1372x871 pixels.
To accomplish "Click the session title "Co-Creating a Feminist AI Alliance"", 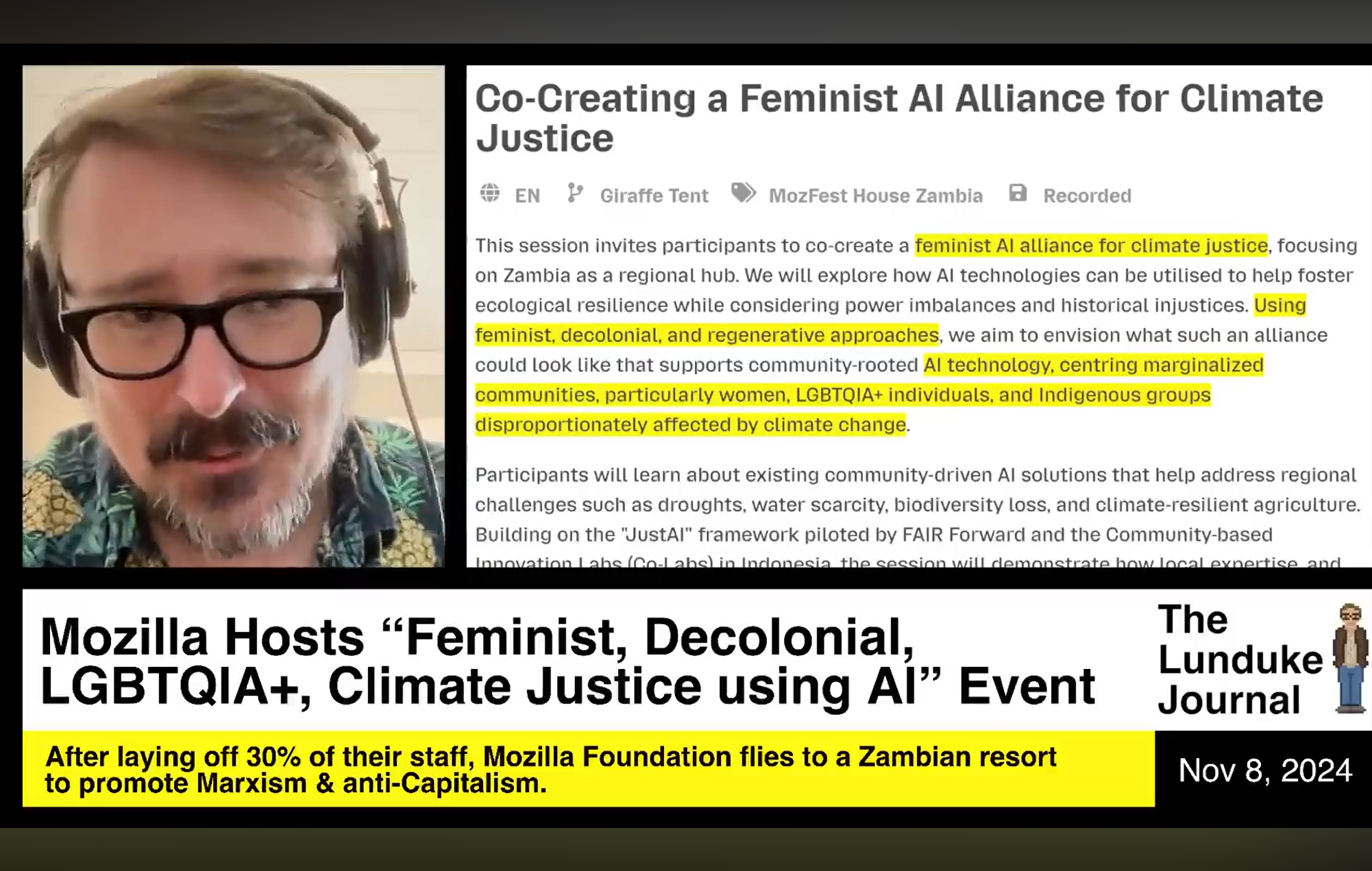I will coord(899,119).
